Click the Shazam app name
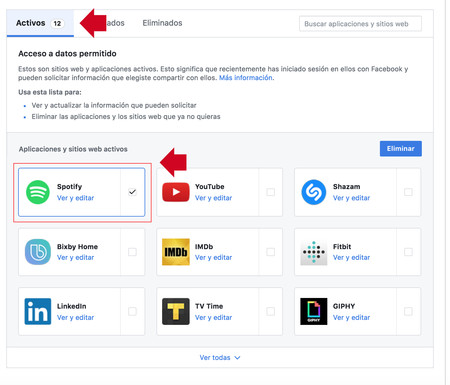450x385 pixels. point(346,187)
